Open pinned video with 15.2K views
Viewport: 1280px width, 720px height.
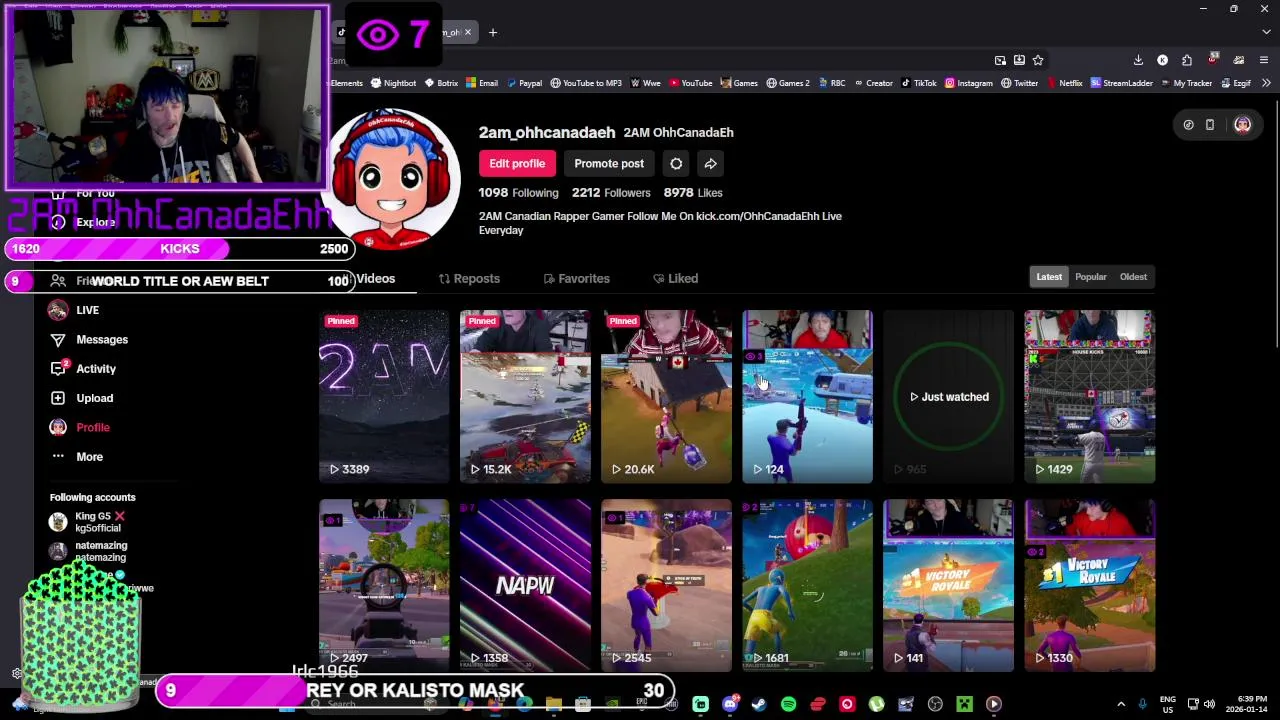tap(525, 397)
